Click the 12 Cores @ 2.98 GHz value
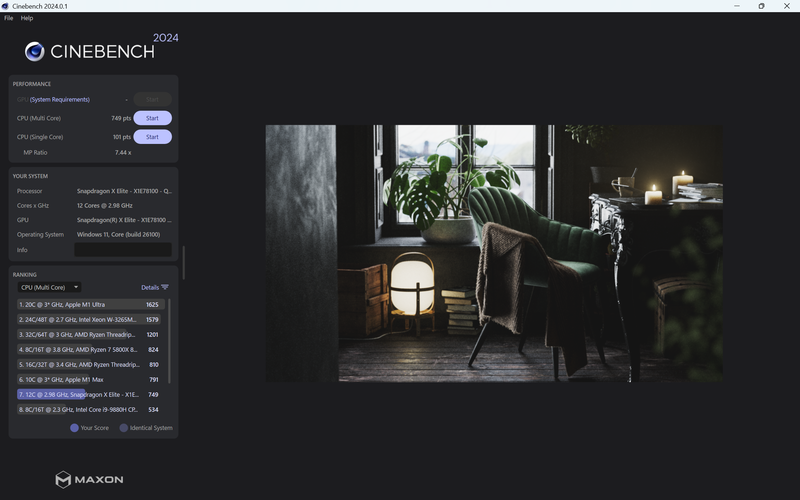This screenshot has height=500, width=800. coord(105,206)
